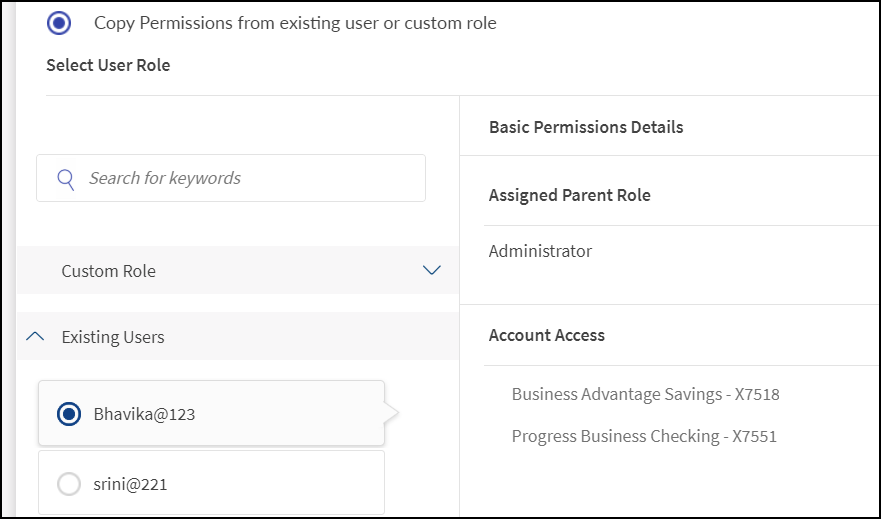Select the Copy Permissions radio button
Viewport: 881px width, 519px height.
coord(59,22)
